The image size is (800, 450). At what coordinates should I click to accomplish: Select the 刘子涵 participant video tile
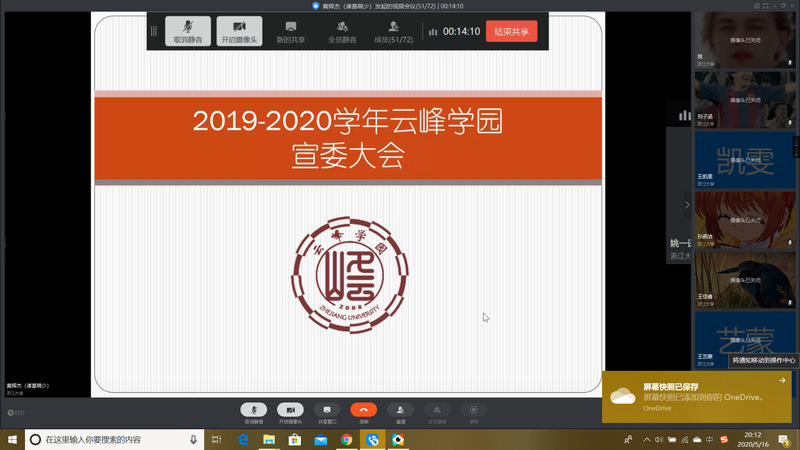(745, 99)
